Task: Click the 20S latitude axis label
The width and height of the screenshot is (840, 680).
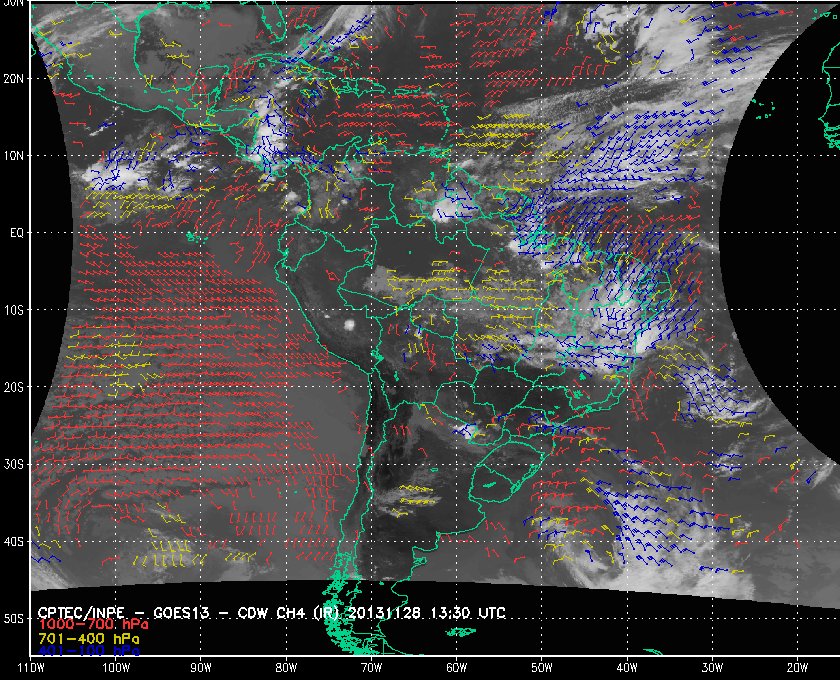Action: pos(13,387)
